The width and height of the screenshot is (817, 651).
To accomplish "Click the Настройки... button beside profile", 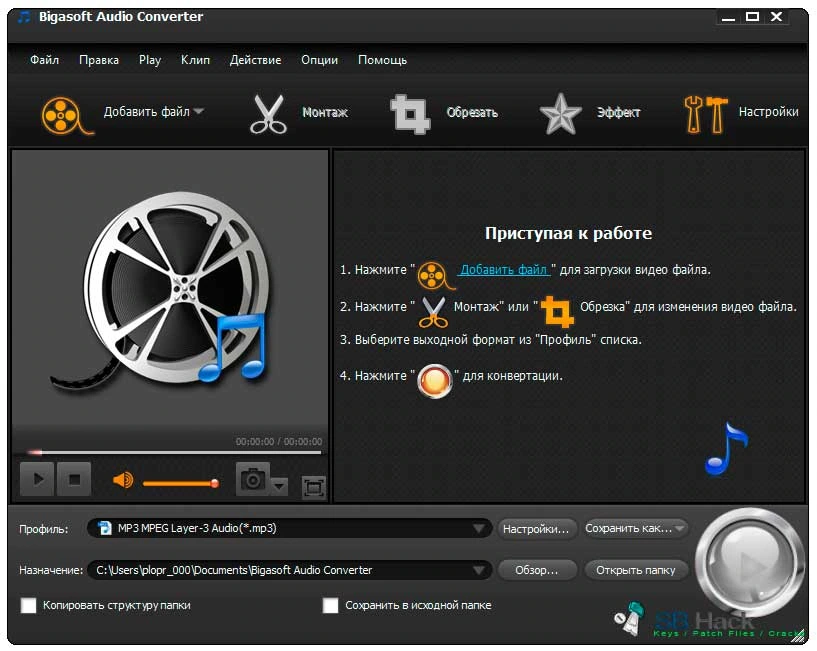I will click(x=536, y=529).
